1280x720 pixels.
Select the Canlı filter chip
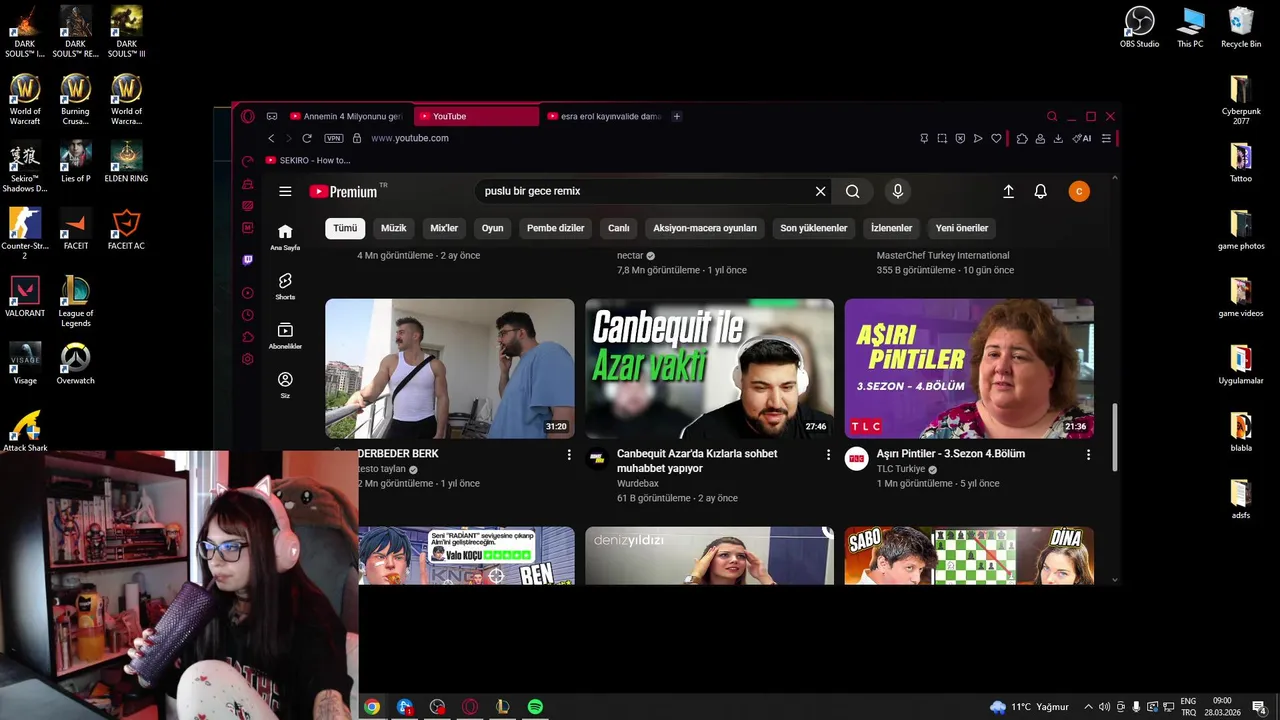(619, 228)
